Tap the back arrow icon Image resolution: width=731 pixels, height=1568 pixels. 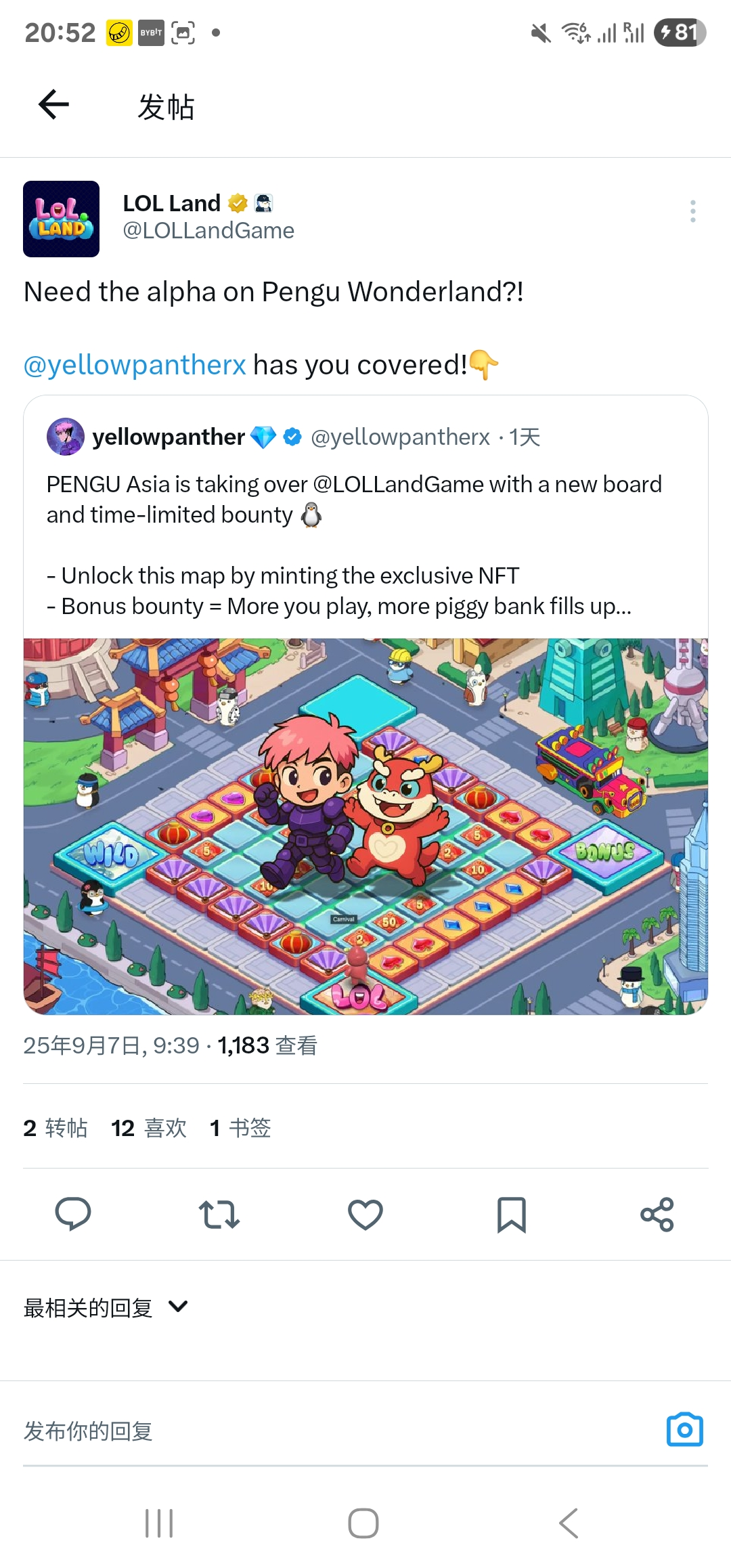click(54, 104)
